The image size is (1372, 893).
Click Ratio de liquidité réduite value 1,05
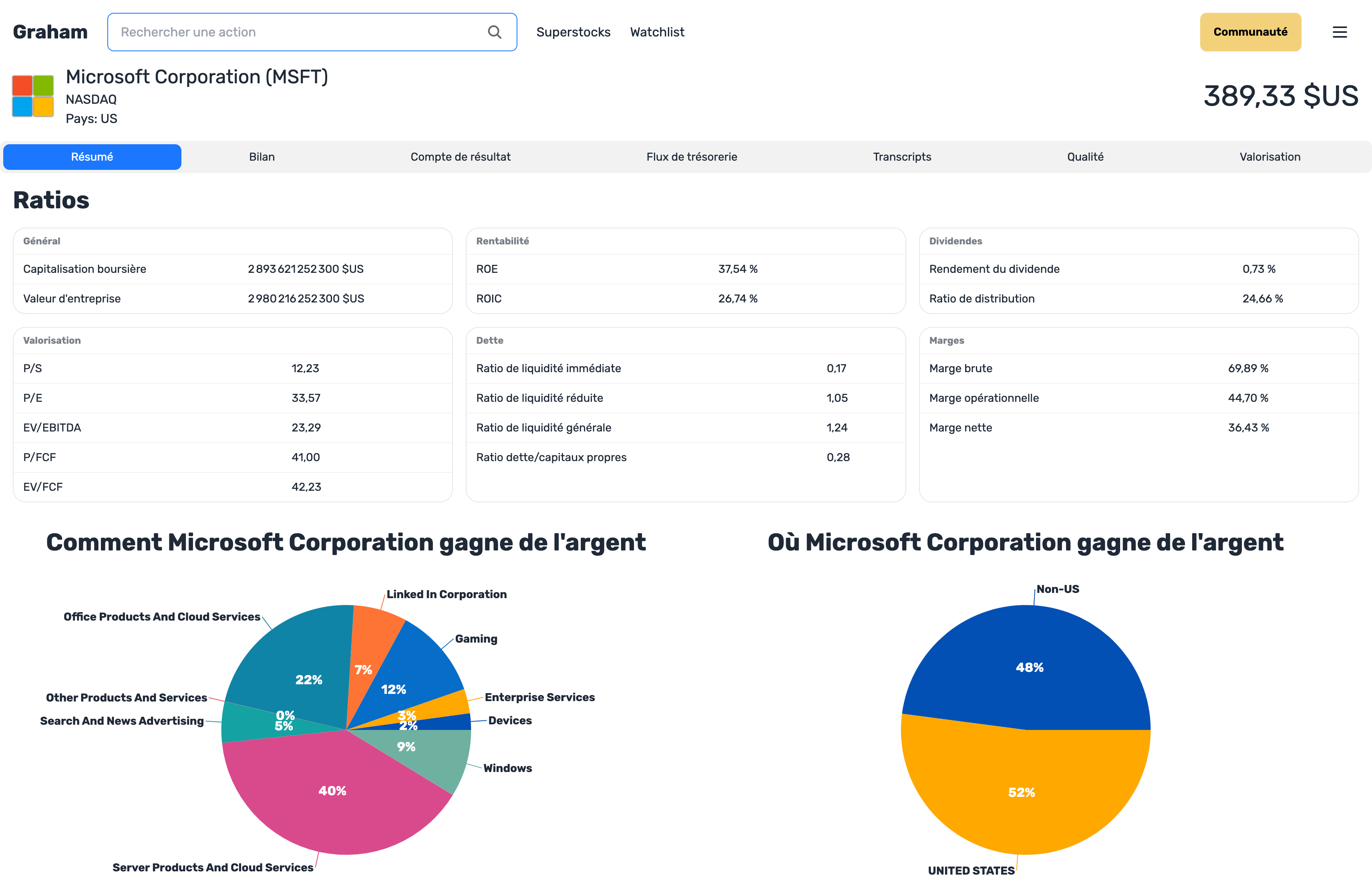click(x=837, y=398)
